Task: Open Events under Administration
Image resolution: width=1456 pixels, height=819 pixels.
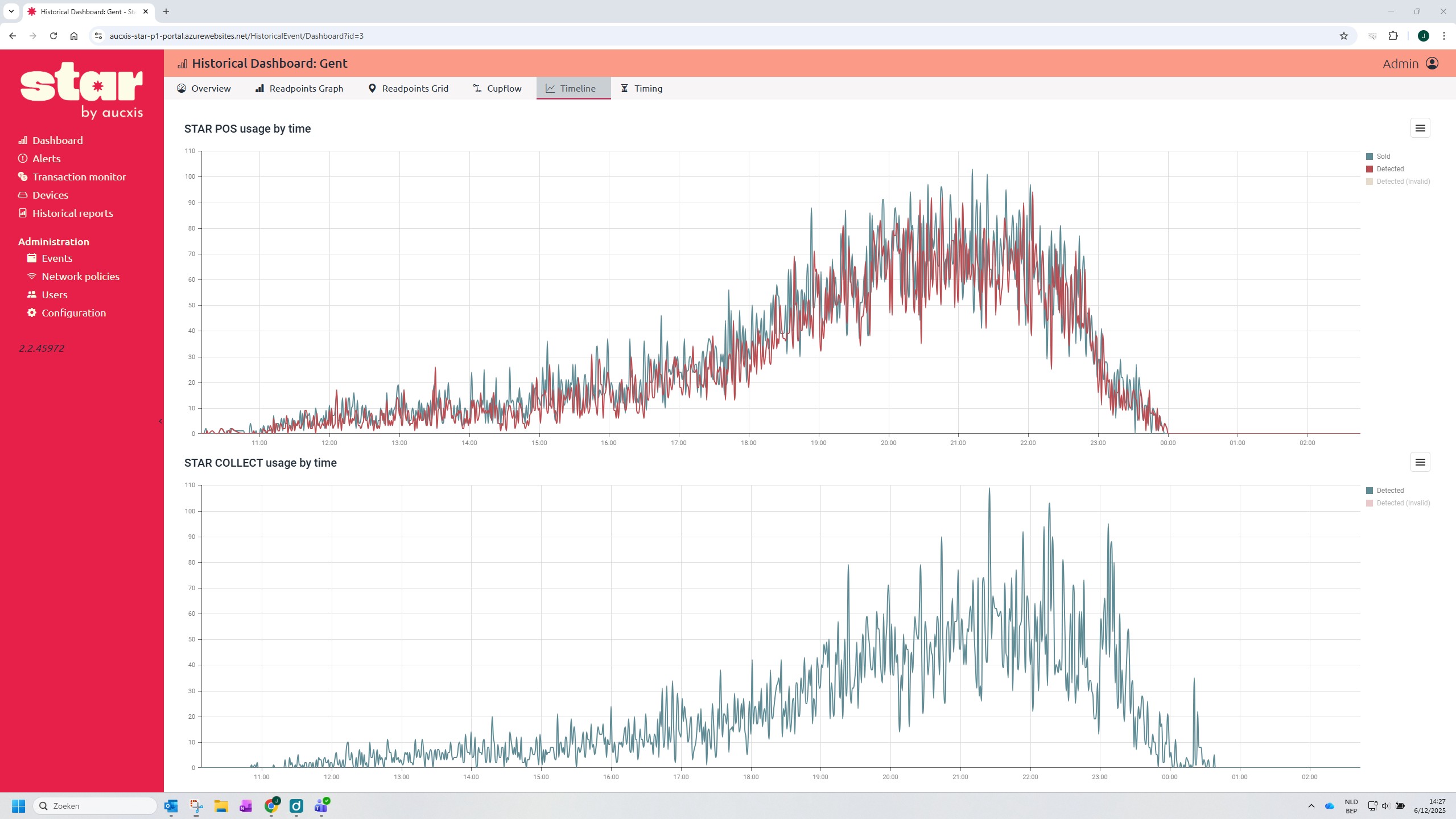Action: 57,258
